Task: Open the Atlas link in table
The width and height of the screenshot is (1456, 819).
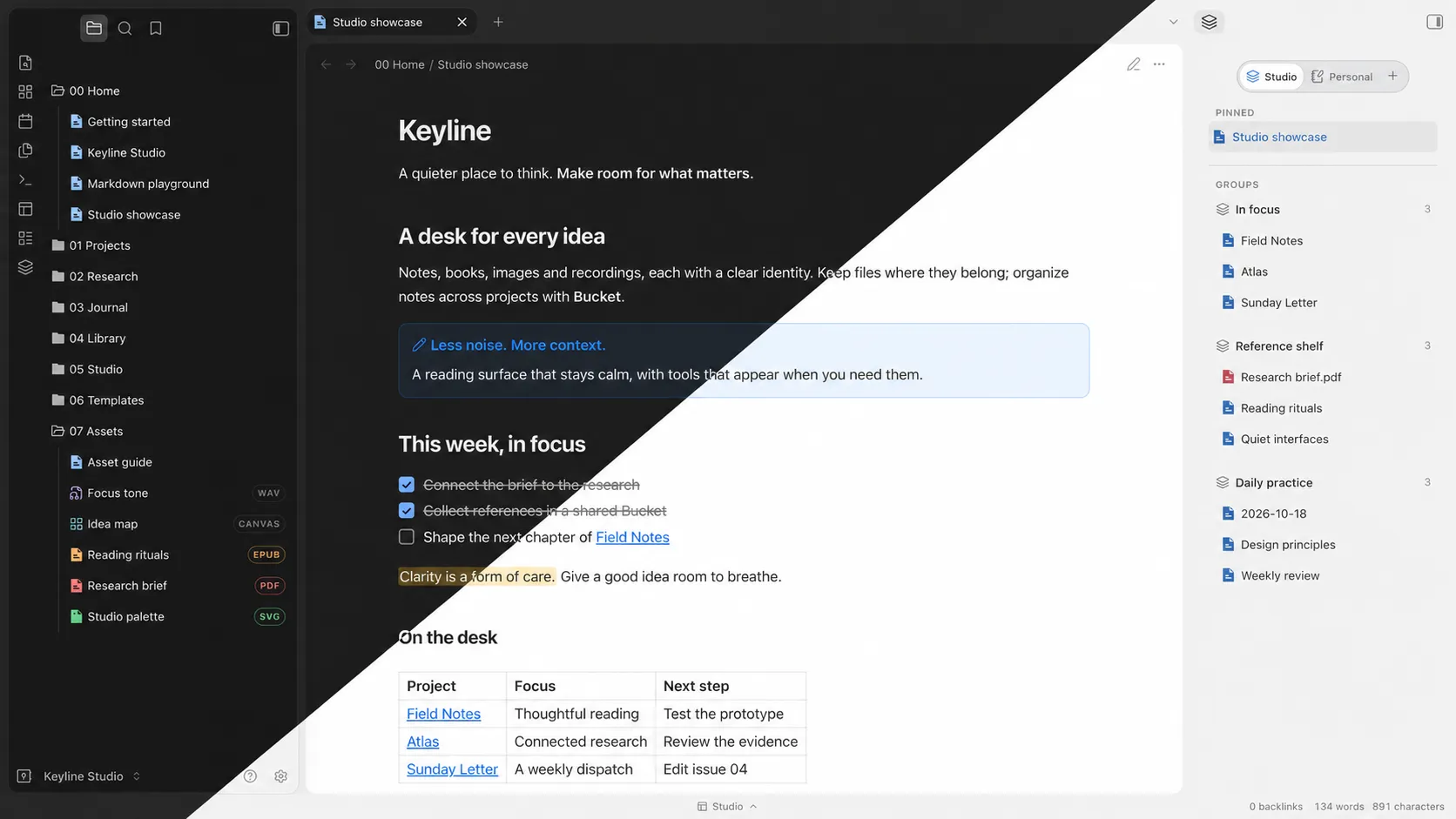Action: [422, 742]
